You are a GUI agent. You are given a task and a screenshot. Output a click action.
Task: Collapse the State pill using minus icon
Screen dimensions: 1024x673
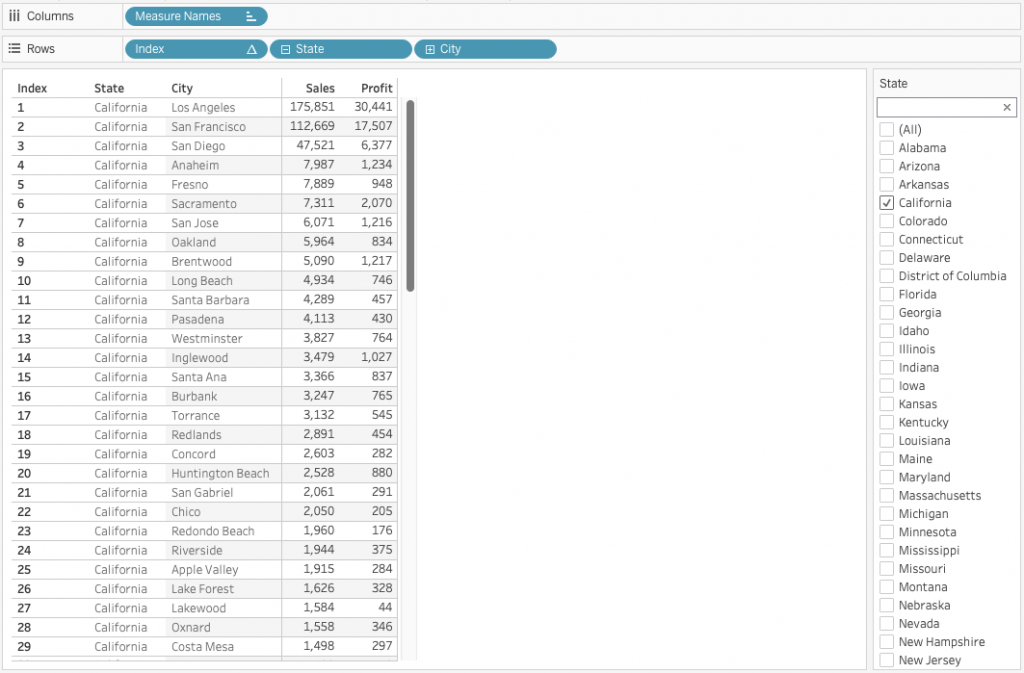[x=285, y=49]
